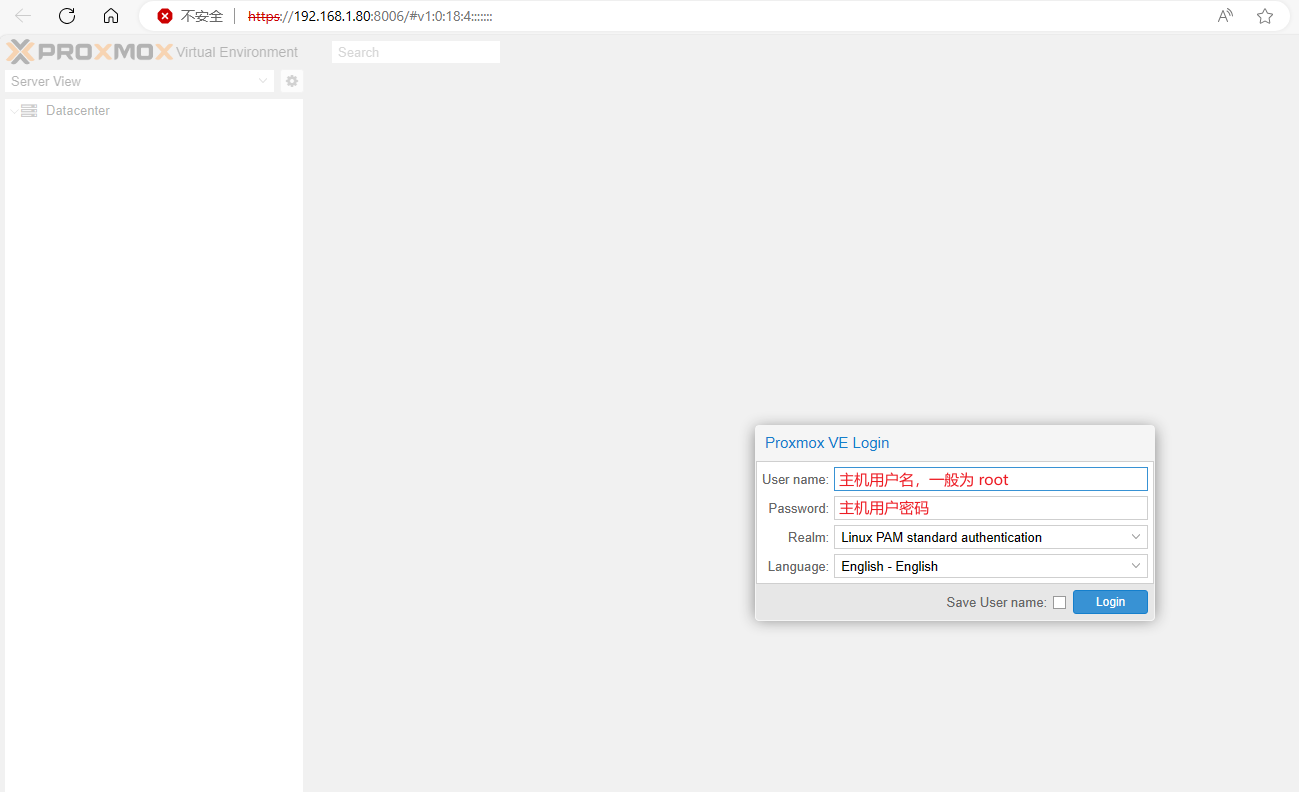This screenshot has width=1299, height=792.
Task: Click the red not-secure warning icon
Action: pos(165,16)
